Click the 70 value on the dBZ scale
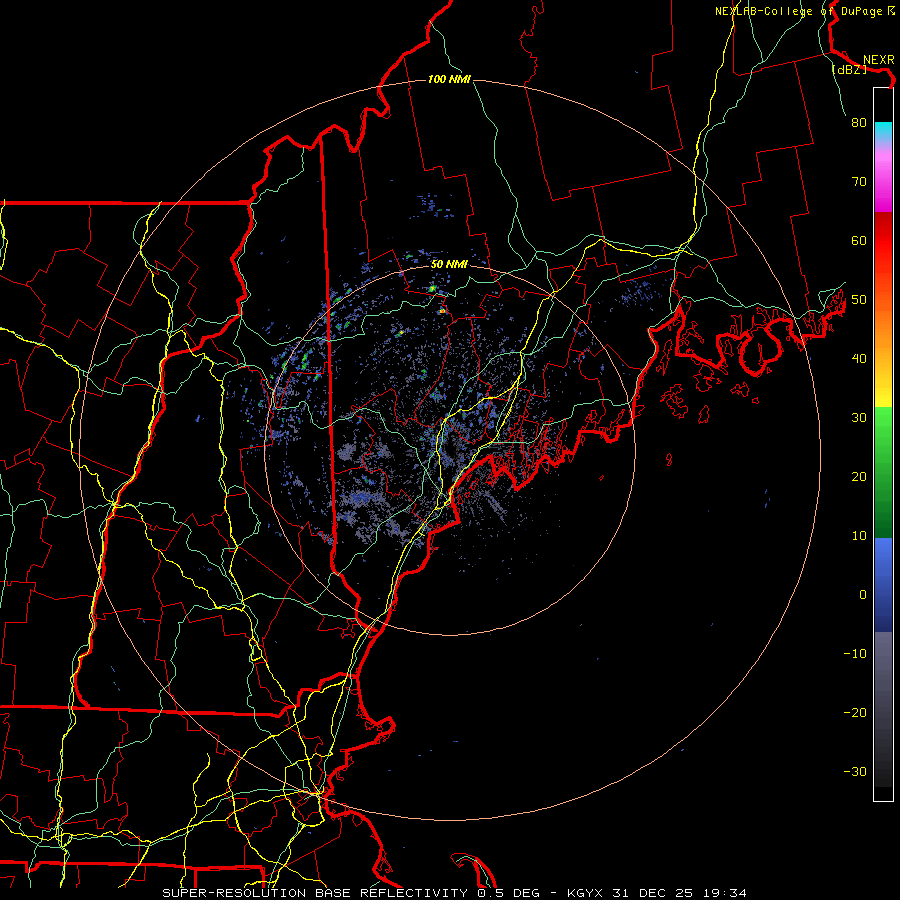Image resolution: width=900 pixels, height=900 pixels. tap(859, 181)
